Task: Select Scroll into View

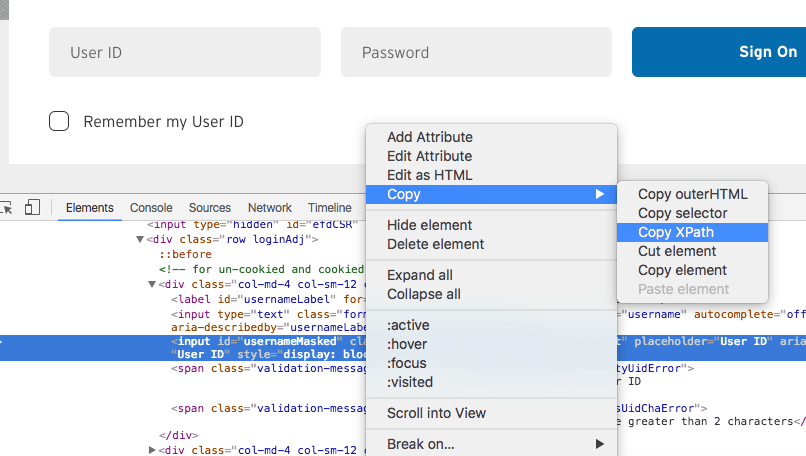Action: 436,413
